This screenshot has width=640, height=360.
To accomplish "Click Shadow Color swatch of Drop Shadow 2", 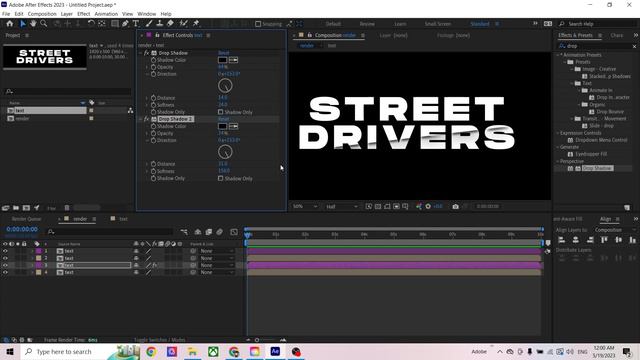I will 222,126.
